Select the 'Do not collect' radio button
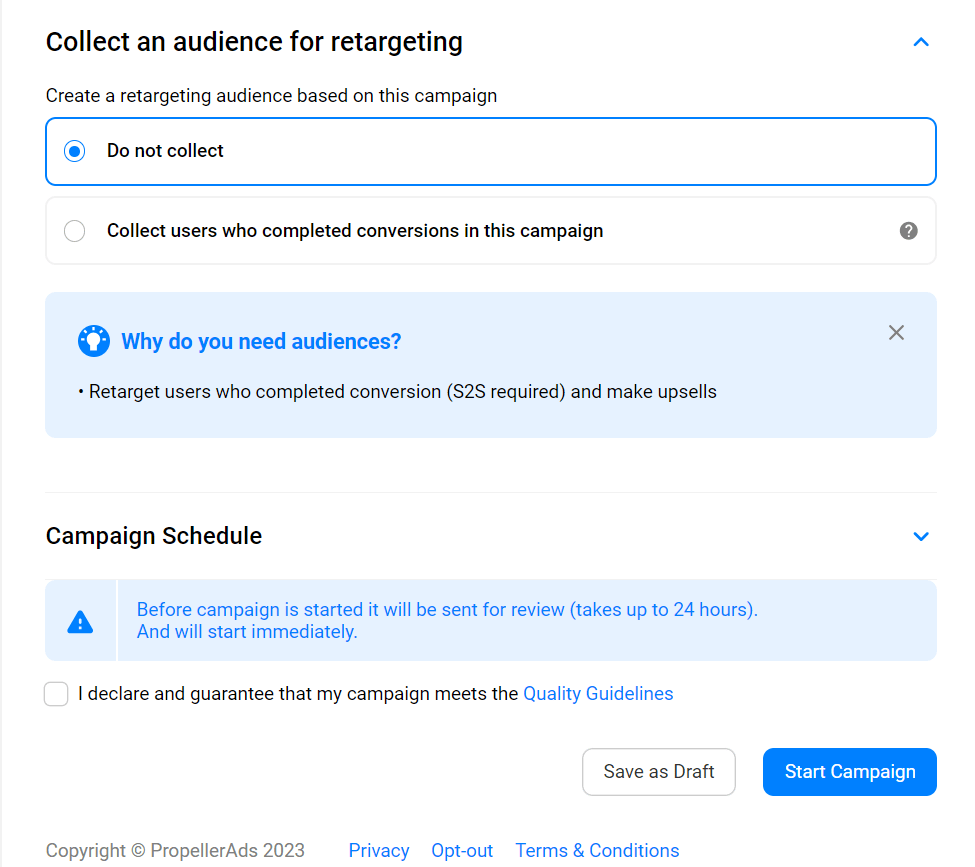This screenshot has width=975, height=867. (x=75, y=151)
